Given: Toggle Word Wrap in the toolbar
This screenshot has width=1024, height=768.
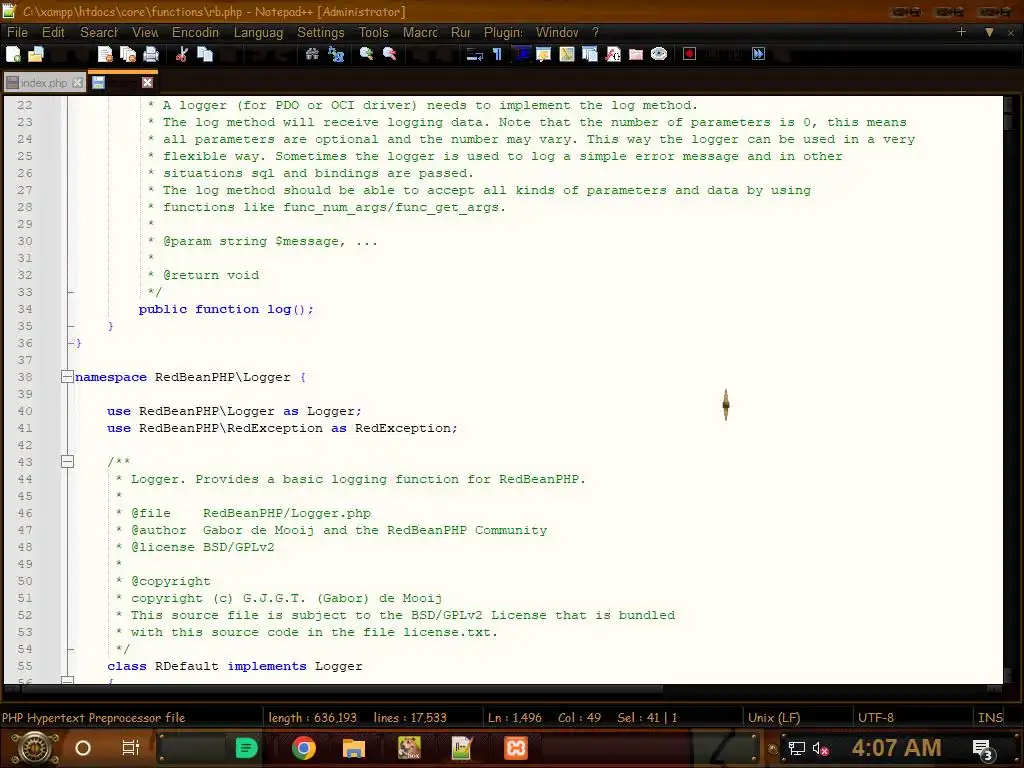Looking at the screenshot, I should click(474, 54).
